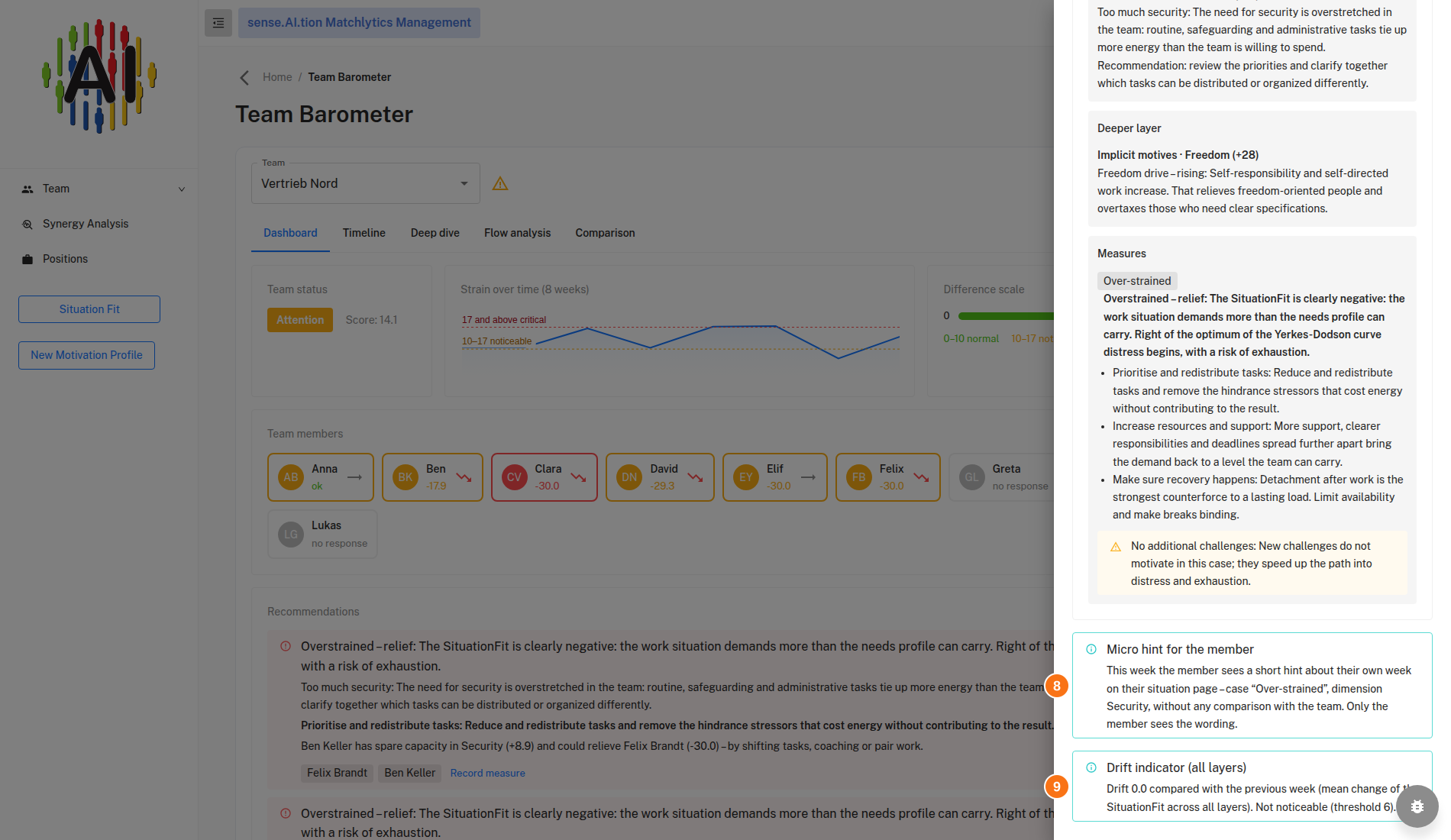The height and width of the screenshot is (840, 1451).
Task: Click the Team people icon in sidebar
Action: tap(27, 189)
